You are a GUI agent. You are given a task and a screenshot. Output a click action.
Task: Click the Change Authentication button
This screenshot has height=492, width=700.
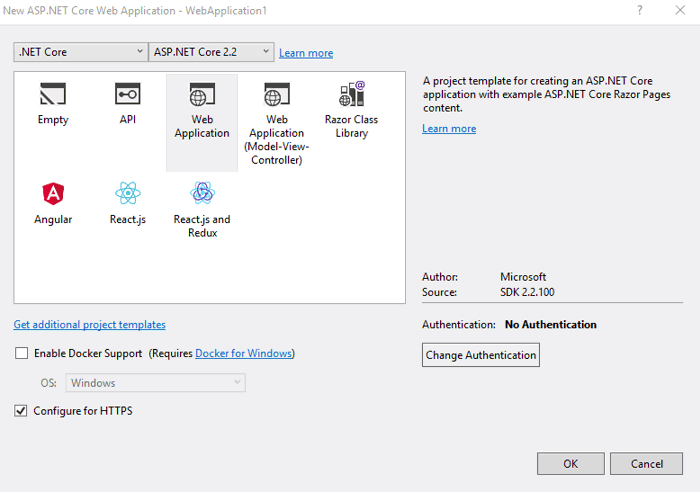point(481,355)
